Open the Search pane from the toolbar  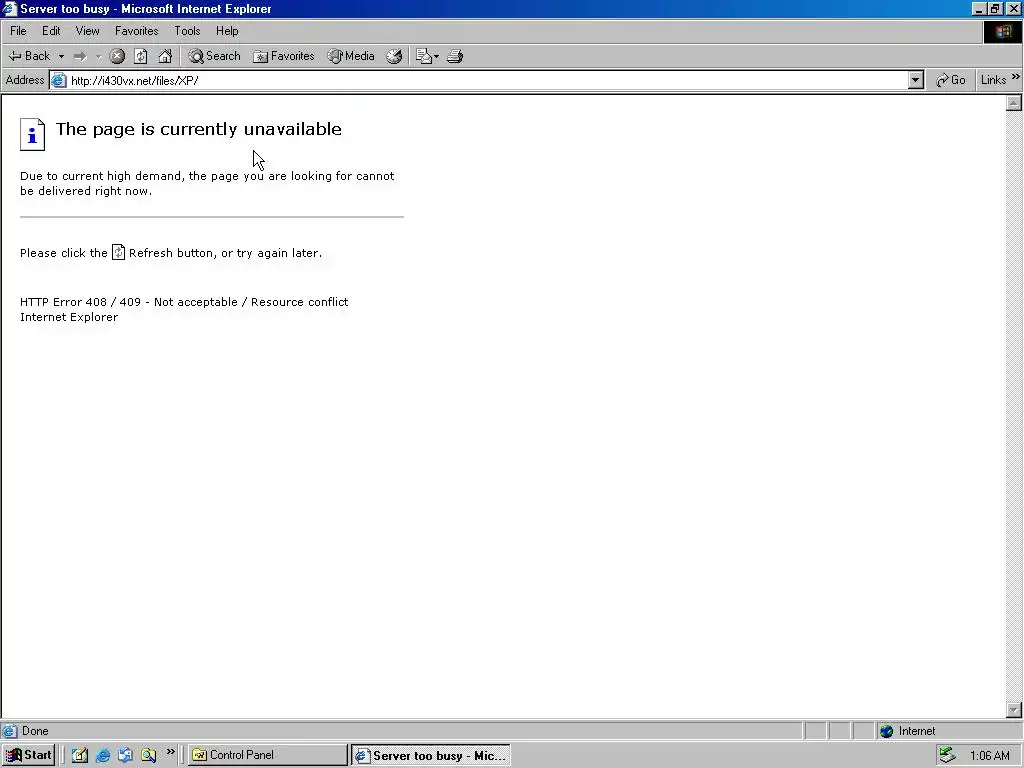tap(214, 56)
